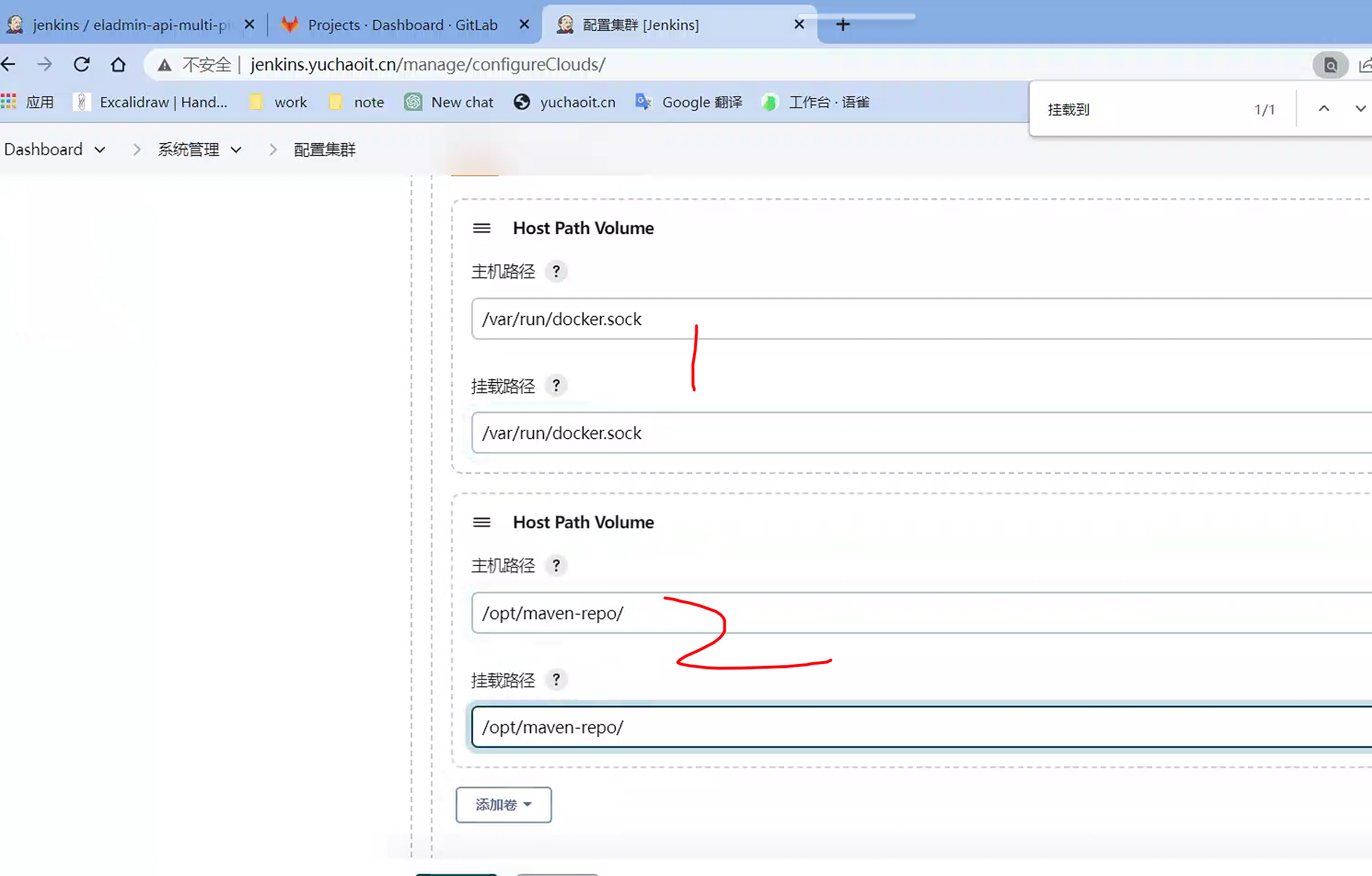This screenshot has width=1372, height=876.
Task: Click help icon next to second 主机路径
Action: click(556, 565)
